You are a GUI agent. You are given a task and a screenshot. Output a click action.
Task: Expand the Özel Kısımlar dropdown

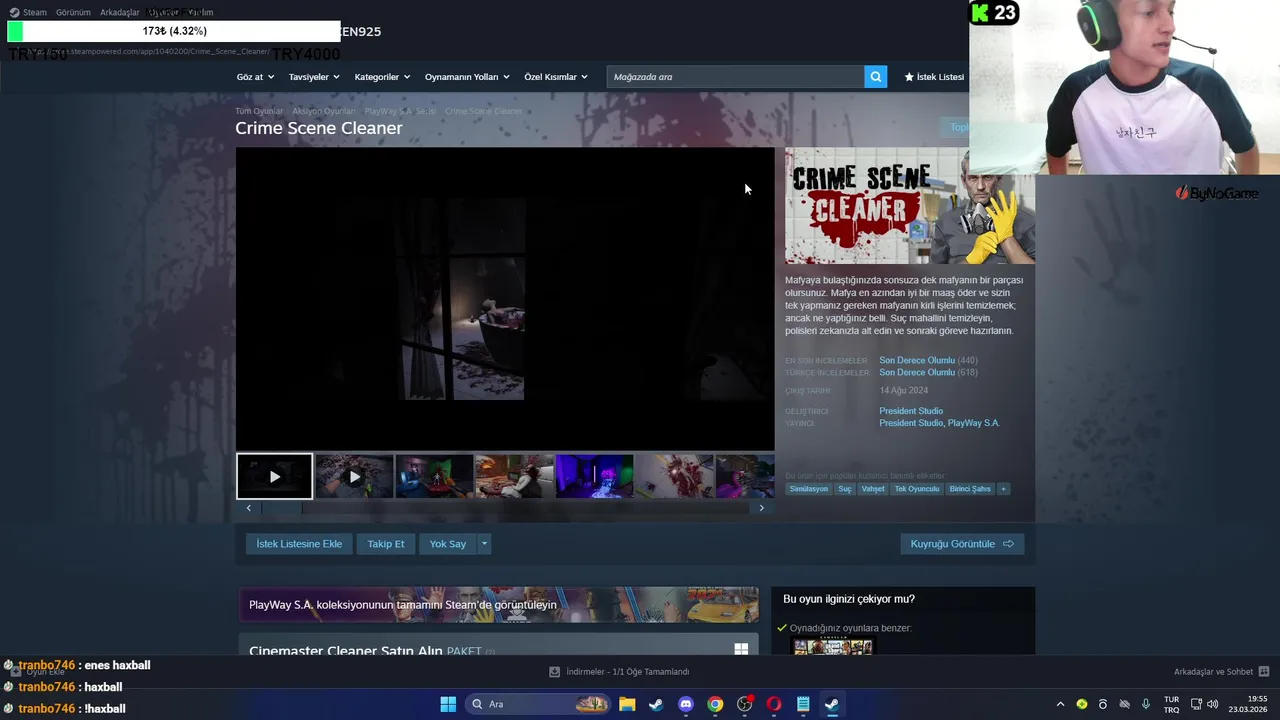(x=556, y=77)
